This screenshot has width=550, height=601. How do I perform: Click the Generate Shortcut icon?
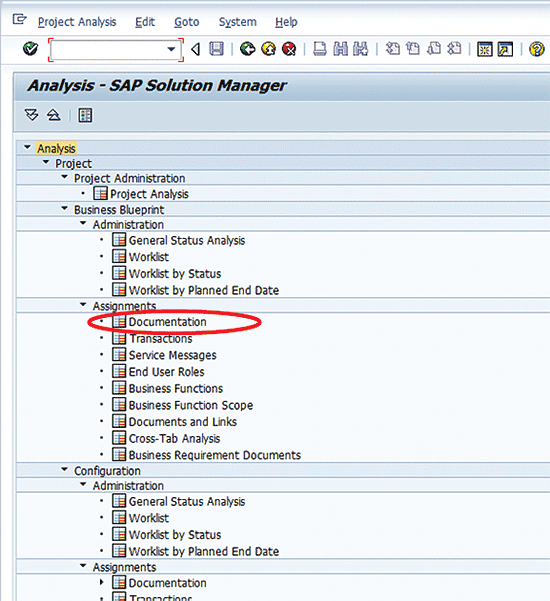pyautogui.click(x=505, y=49)
